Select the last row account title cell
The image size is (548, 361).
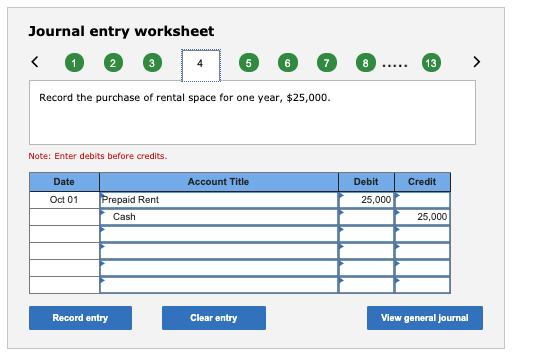point(219,285)
